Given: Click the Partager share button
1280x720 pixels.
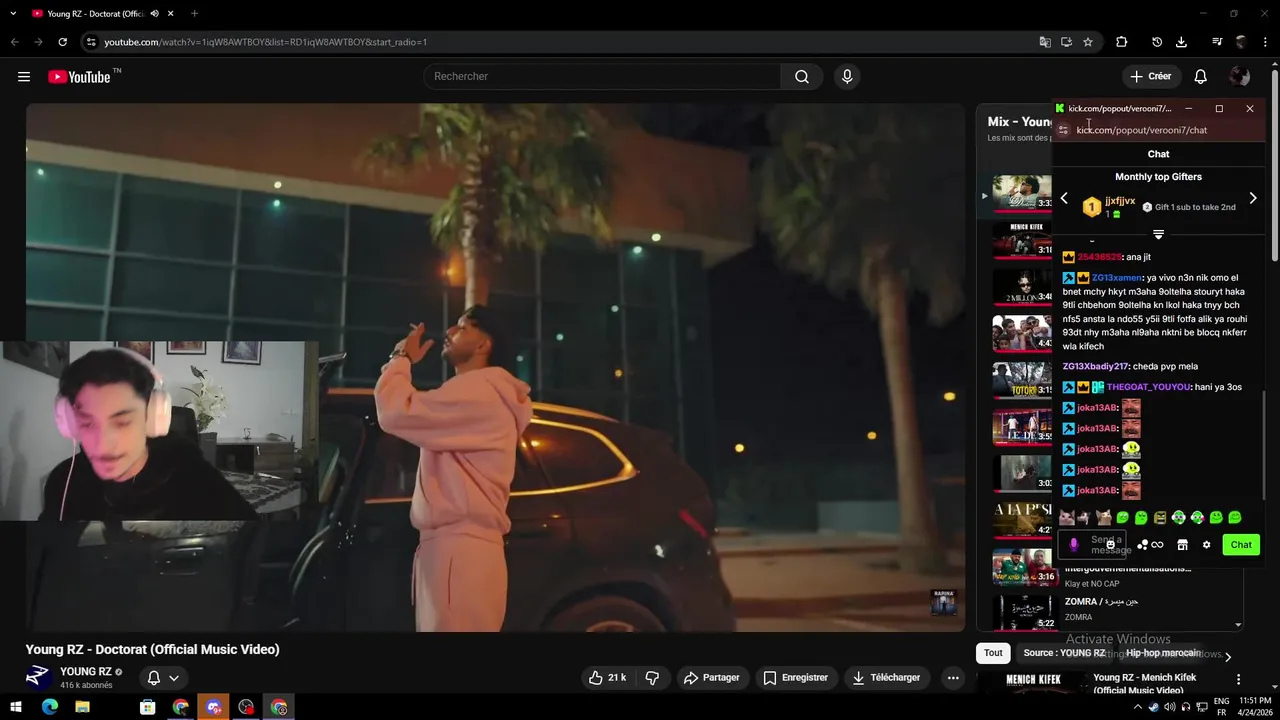Looking at the screenshot, I should 711,678.
